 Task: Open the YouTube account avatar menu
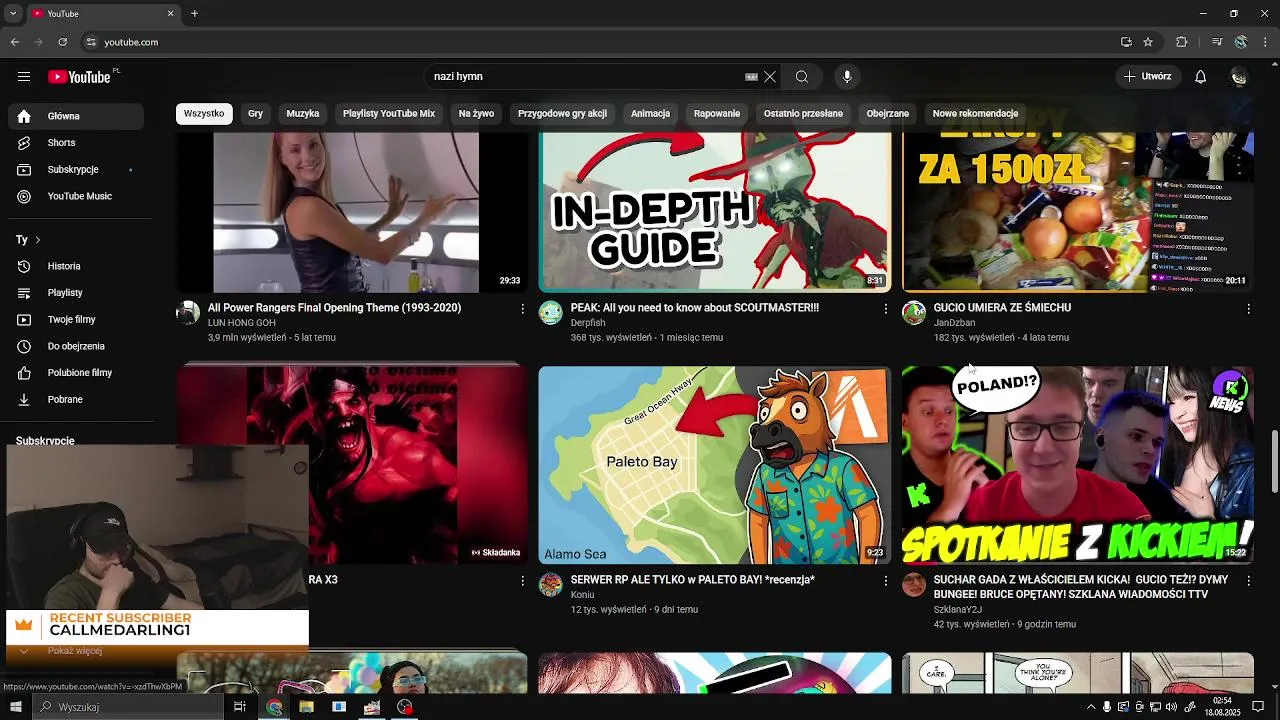click(1239, 77)
